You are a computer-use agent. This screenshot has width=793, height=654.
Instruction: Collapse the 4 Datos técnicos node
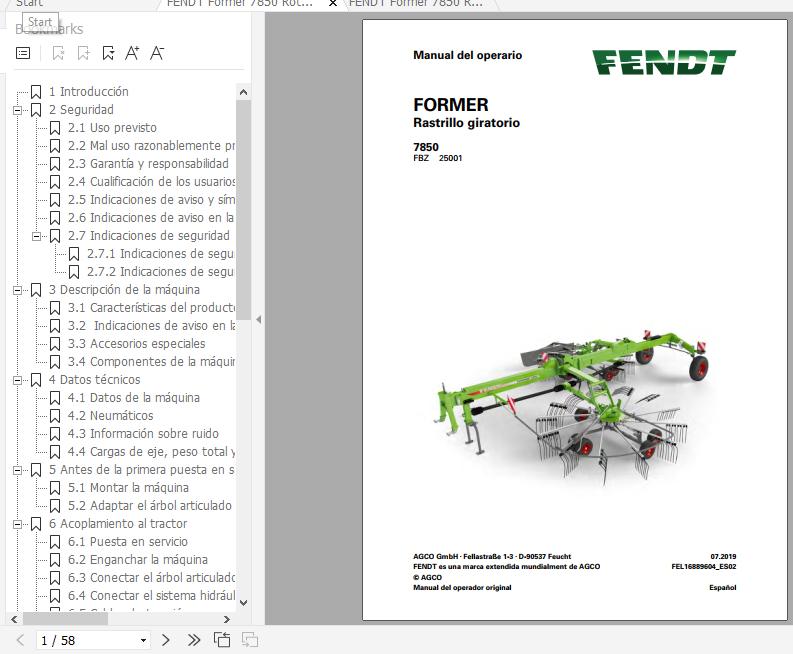click(x=17, y=380)
